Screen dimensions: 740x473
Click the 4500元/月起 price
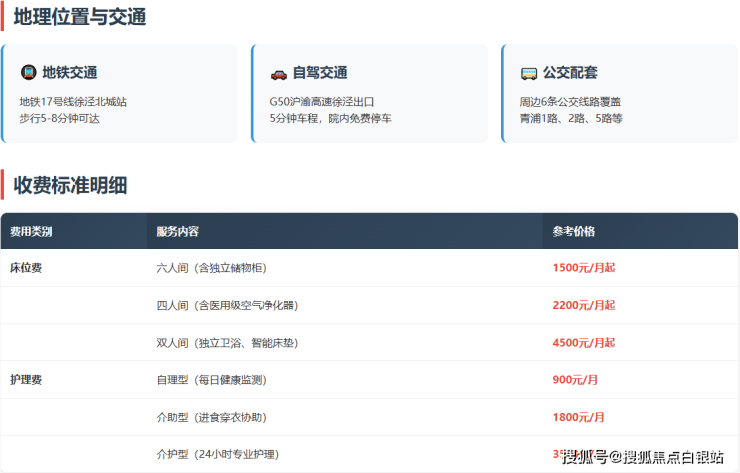click(584, 343)
